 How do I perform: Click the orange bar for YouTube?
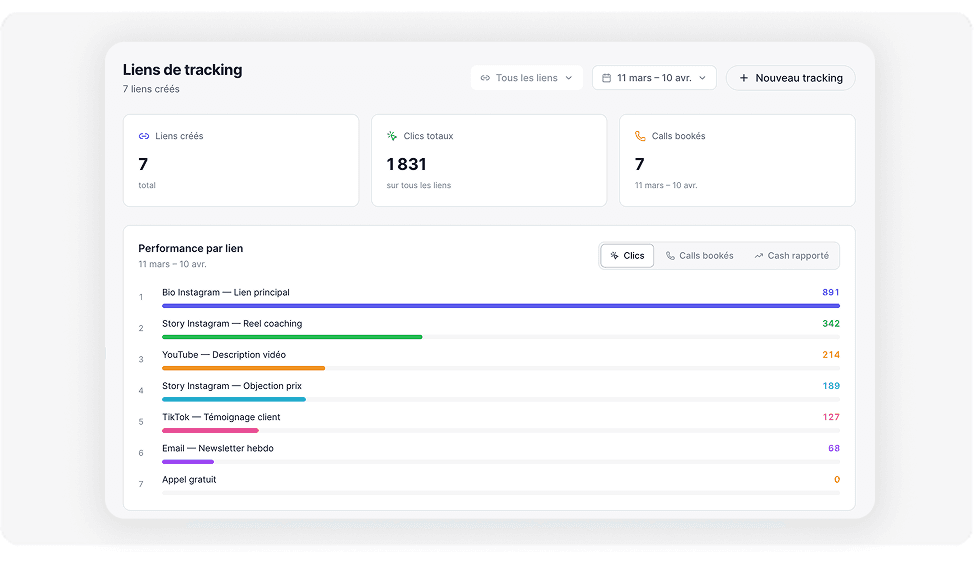click(x=244, y=368)
